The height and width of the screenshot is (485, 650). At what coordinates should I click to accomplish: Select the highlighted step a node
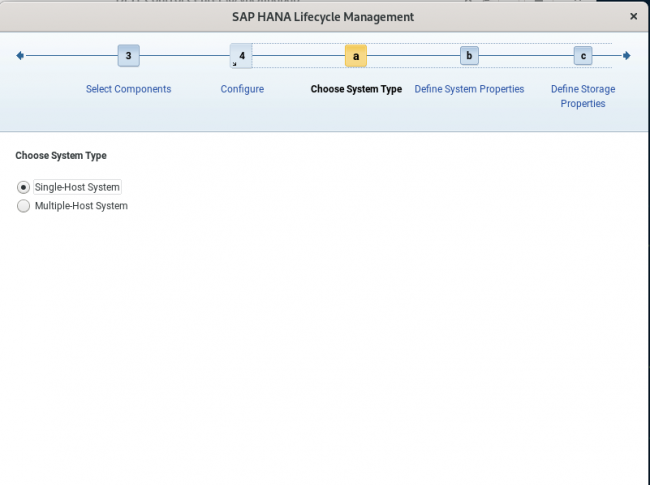point(356,56)
